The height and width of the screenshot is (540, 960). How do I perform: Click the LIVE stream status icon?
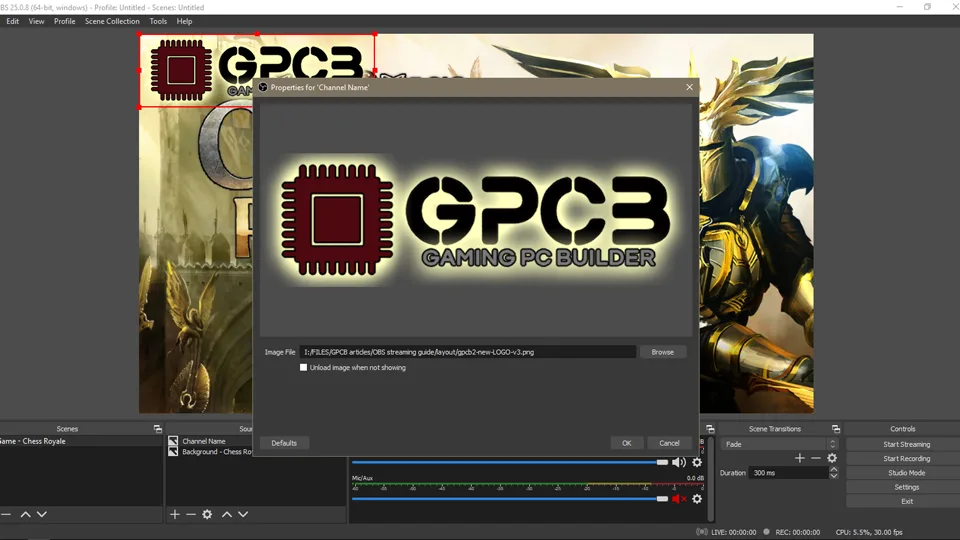pos(702,532)
